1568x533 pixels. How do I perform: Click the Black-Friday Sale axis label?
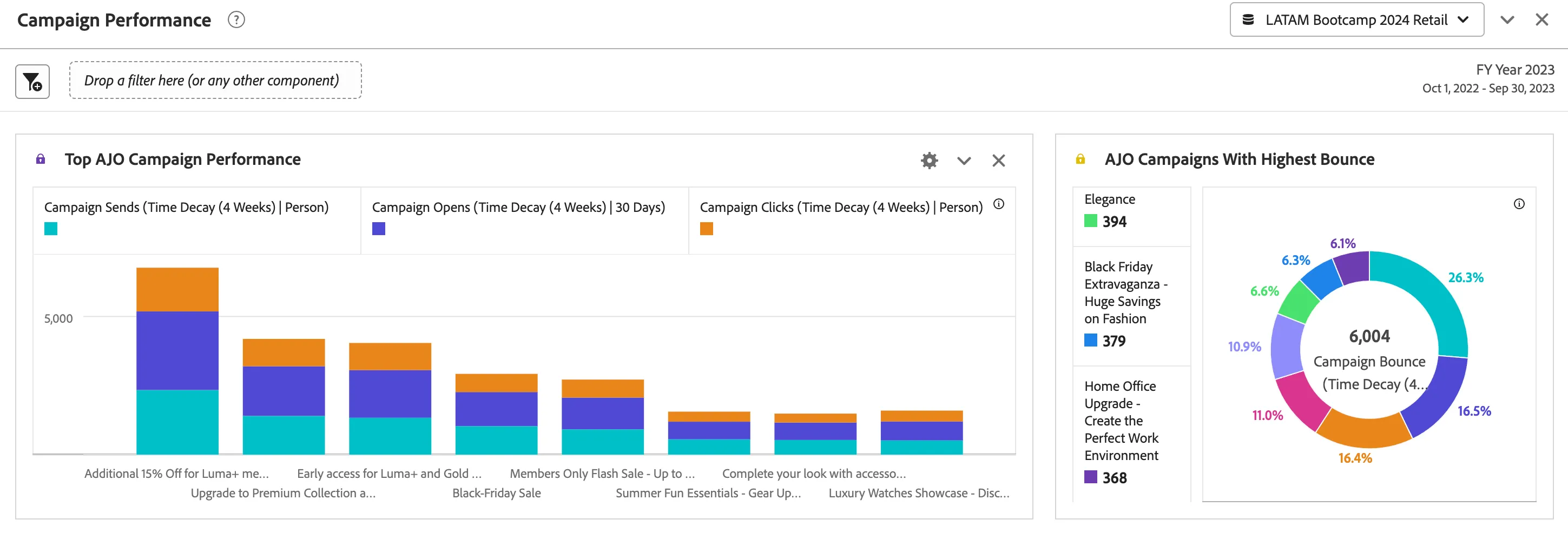[x=497, y=494]
